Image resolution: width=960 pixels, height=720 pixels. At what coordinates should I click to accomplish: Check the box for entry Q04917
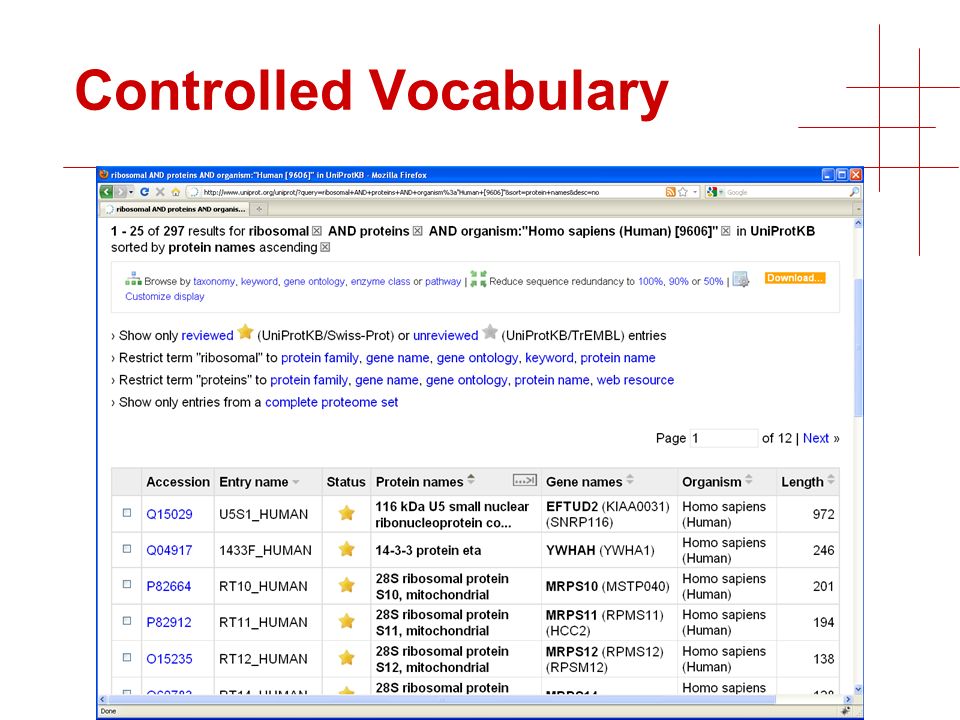[127, 549]
